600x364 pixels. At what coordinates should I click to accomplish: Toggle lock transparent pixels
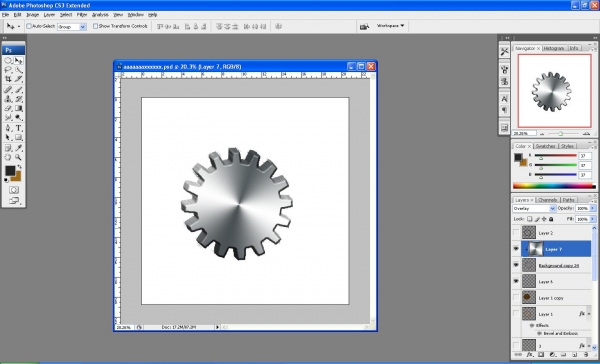point(530,219)
